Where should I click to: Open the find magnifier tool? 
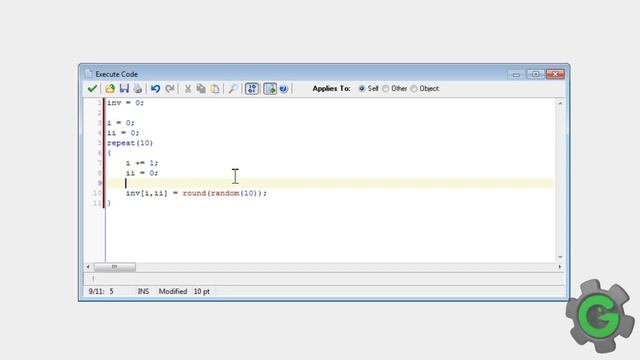pyautogui.click(x=233, y=89)
